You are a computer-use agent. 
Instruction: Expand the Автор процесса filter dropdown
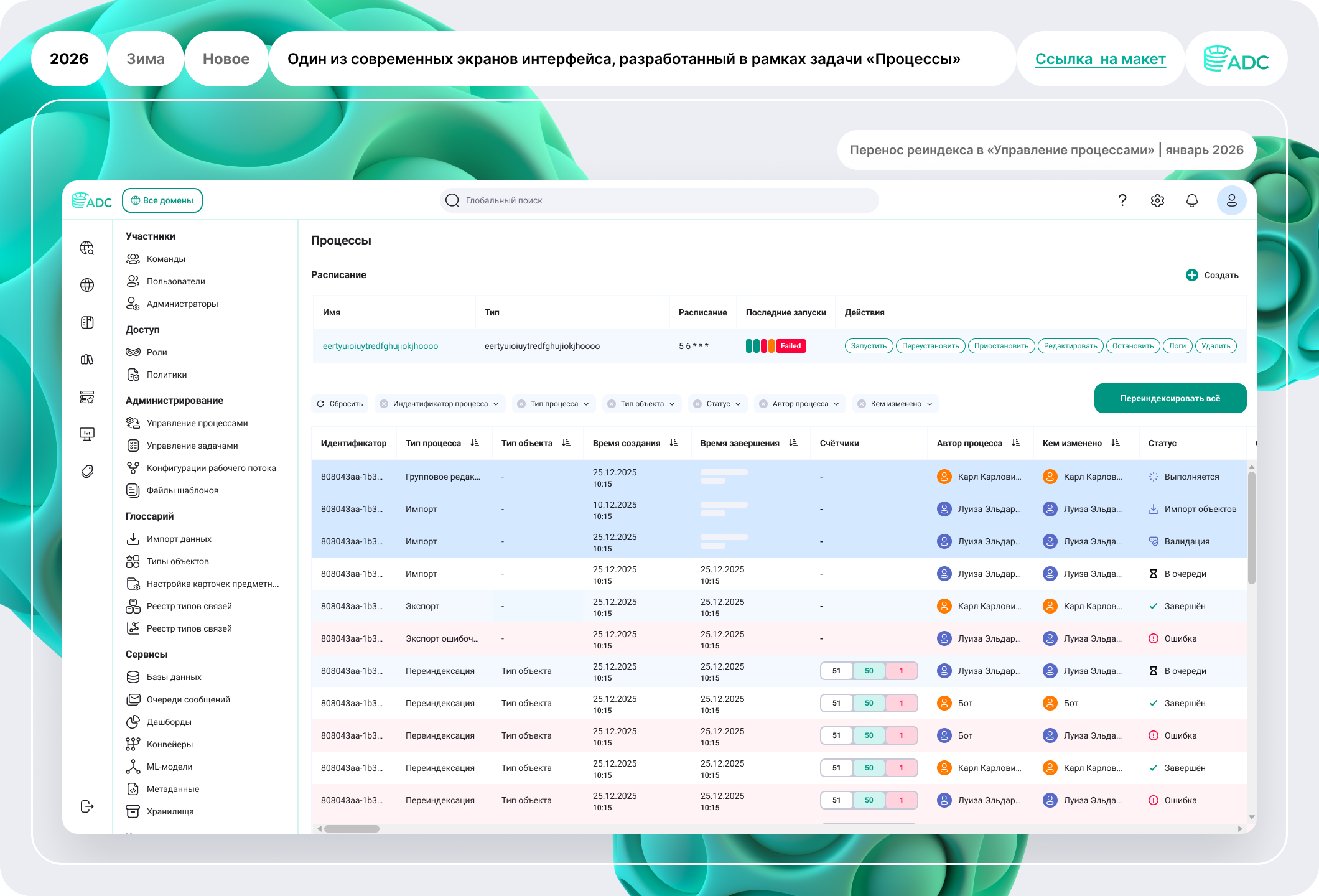836,404
